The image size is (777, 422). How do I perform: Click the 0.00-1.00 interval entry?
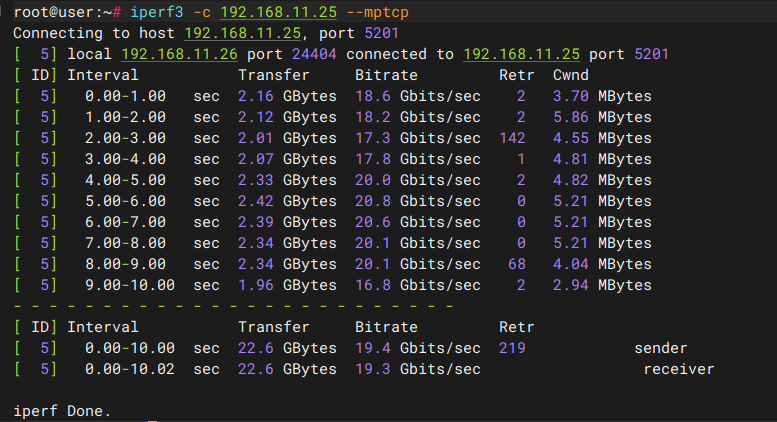[x=125, y=96]
